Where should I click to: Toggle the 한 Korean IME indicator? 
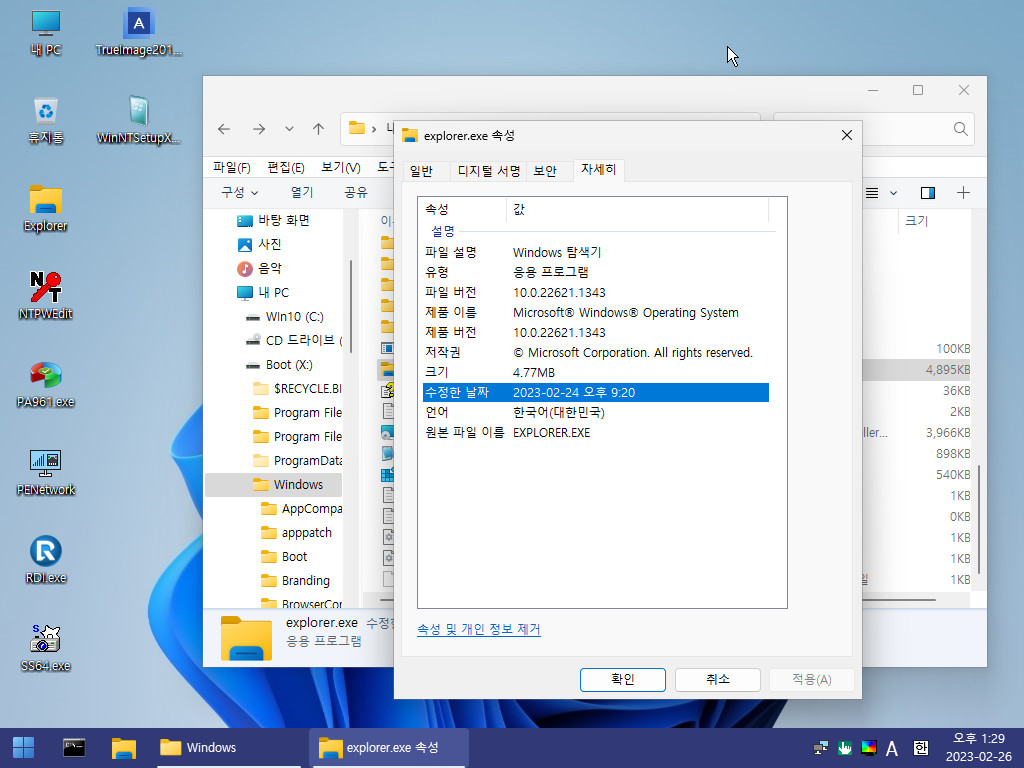coord(921,748)
